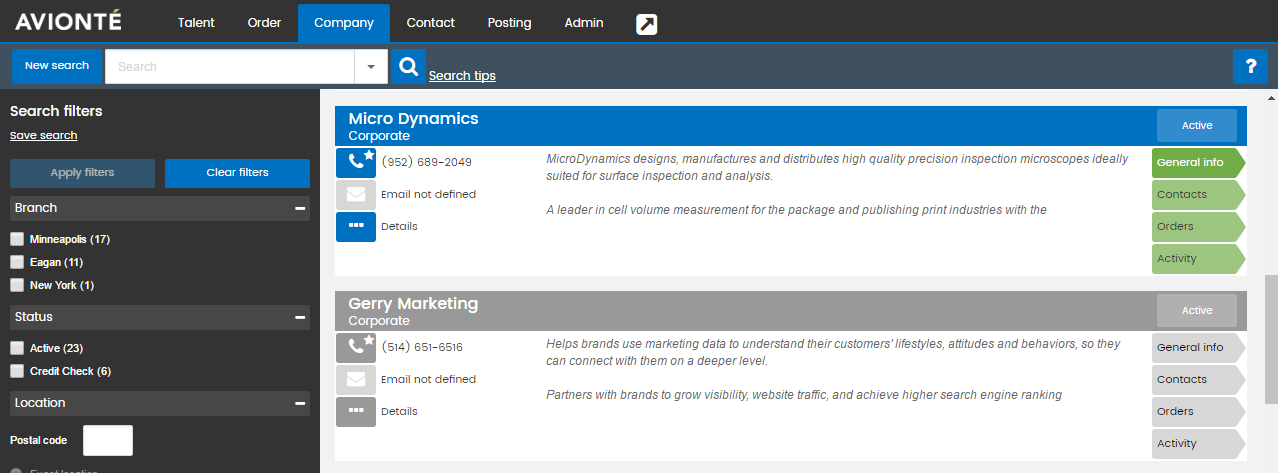The image size is (1278, 473).
Task: Collapse the Status filter section
Action: click(x=299, y=317)
